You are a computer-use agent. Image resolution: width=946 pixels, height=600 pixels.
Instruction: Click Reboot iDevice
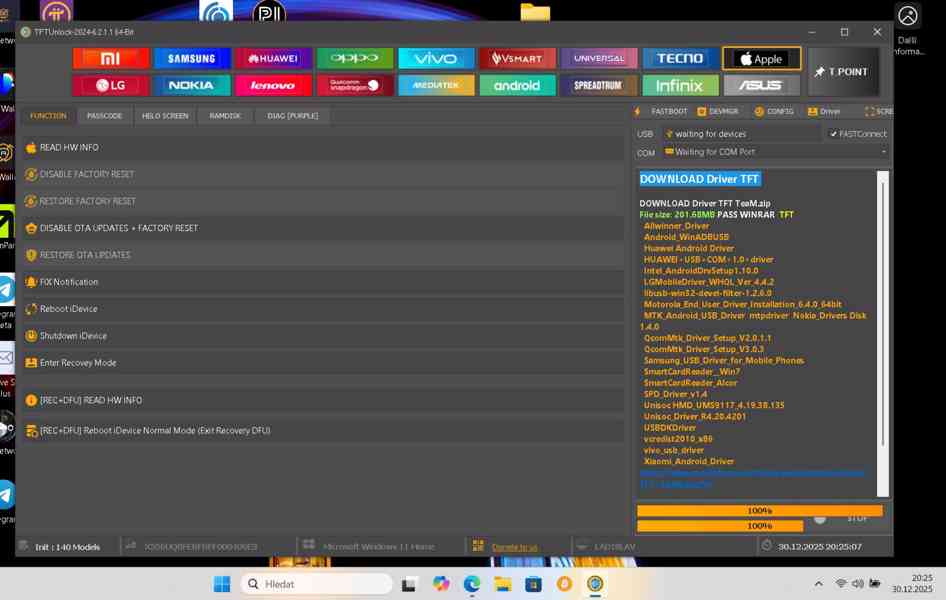[x=68, y=309]
